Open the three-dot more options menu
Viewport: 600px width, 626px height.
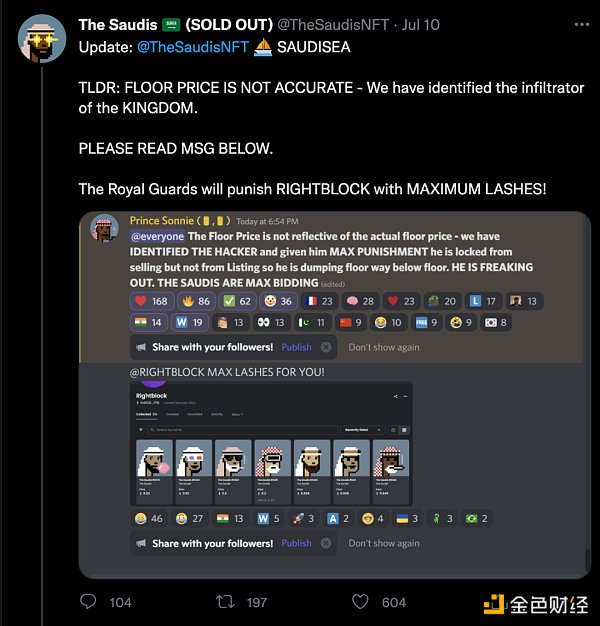(582, 25)
